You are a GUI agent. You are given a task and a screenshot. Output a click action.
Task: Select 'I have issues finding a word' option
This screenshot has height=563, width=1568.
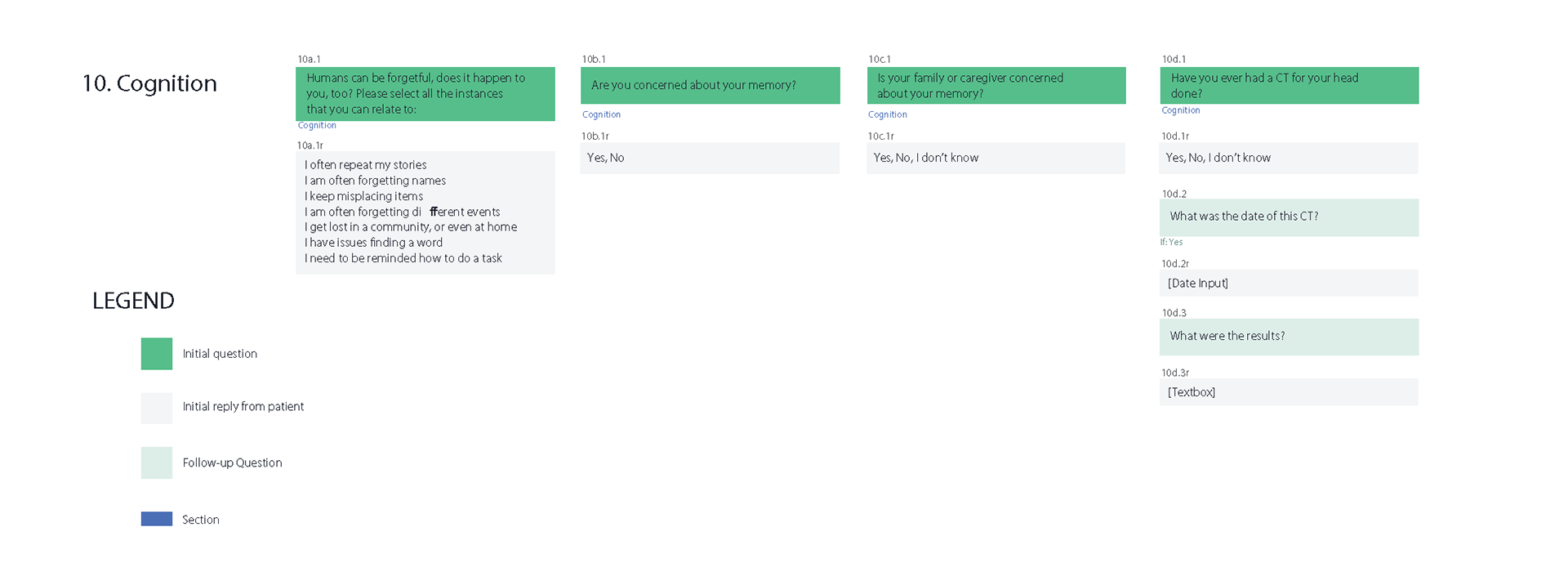(374, 243)
